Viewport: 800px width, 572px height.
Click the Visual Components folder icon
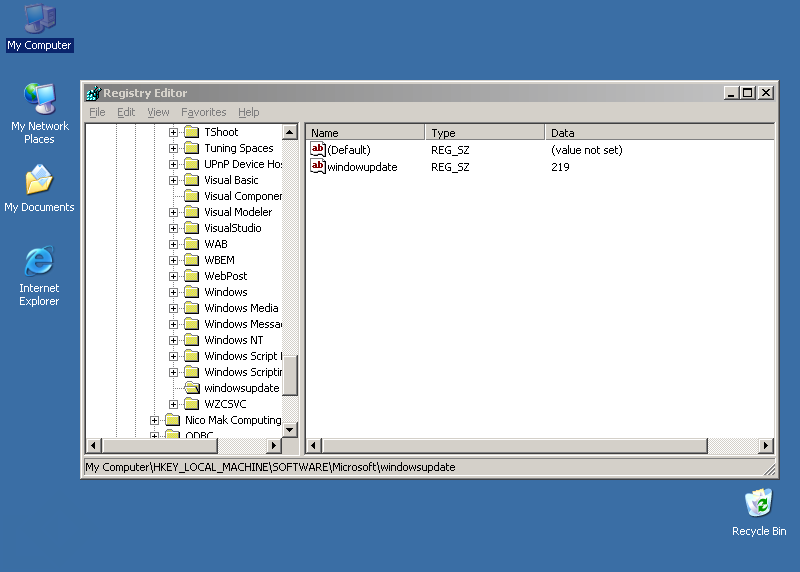coord(192,196)
